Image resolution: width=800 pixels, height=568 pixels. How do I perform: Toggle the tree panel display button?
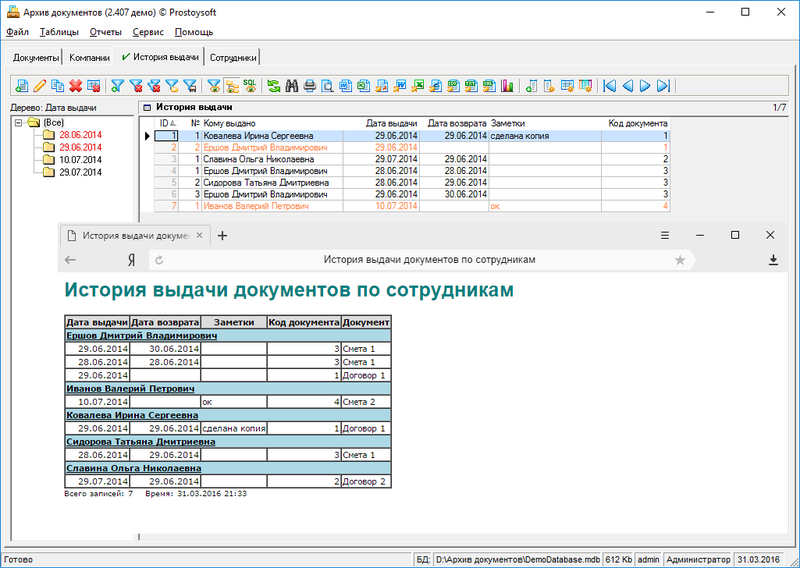[232, 86]
